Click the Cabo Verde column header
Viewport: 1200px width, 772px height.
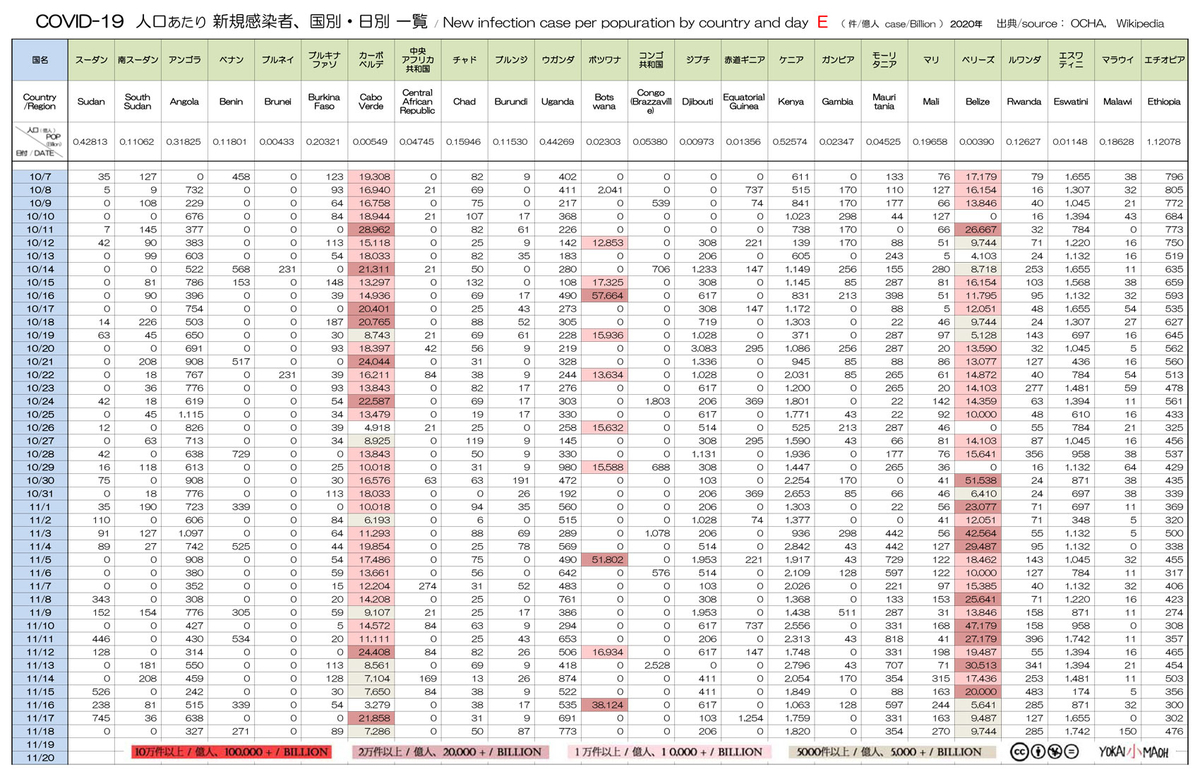click(x=370, y=102)
